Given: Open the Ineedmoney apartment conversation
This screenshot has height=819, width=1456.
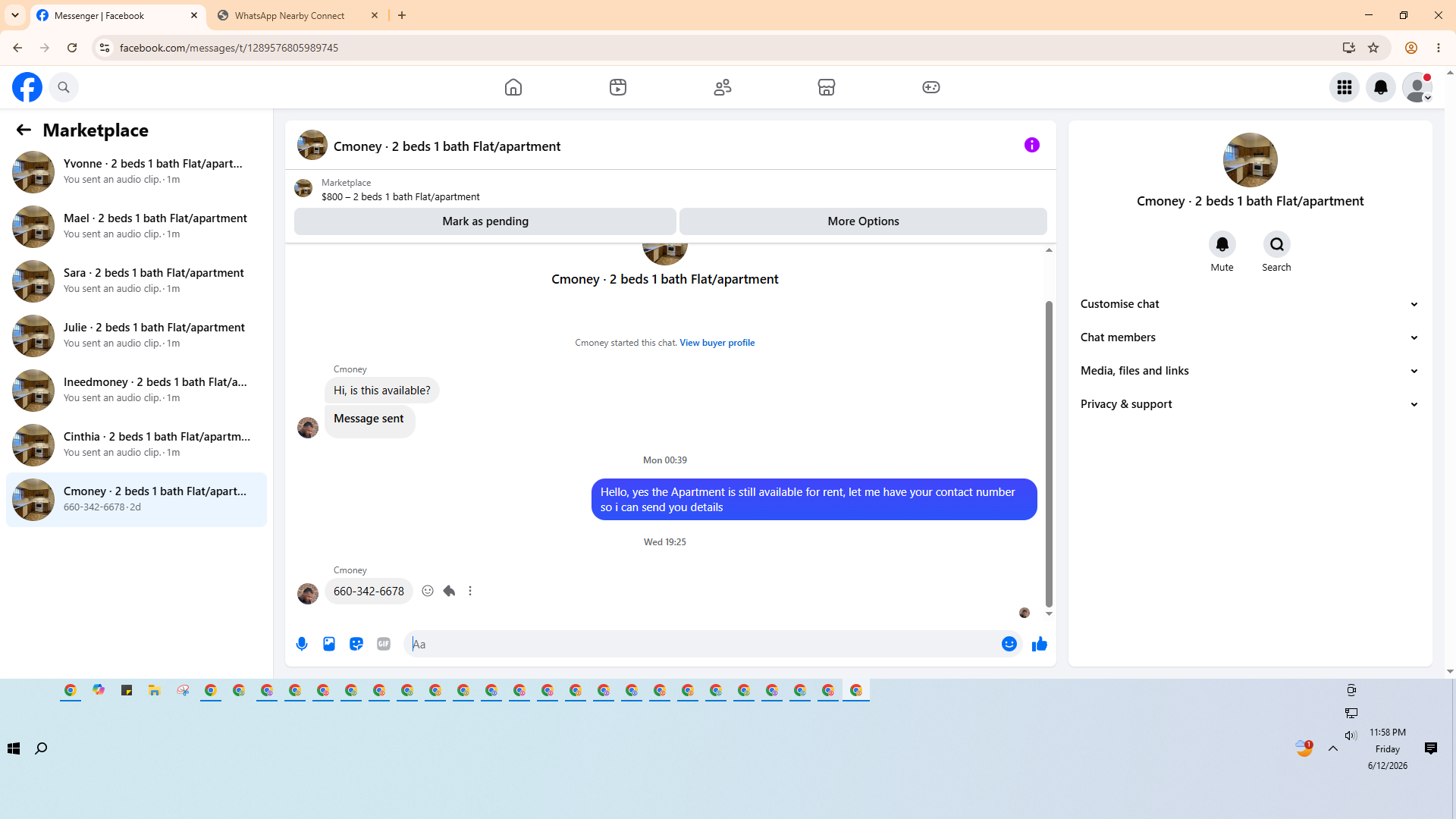Looking at the screenshot, I should (136, 391).
